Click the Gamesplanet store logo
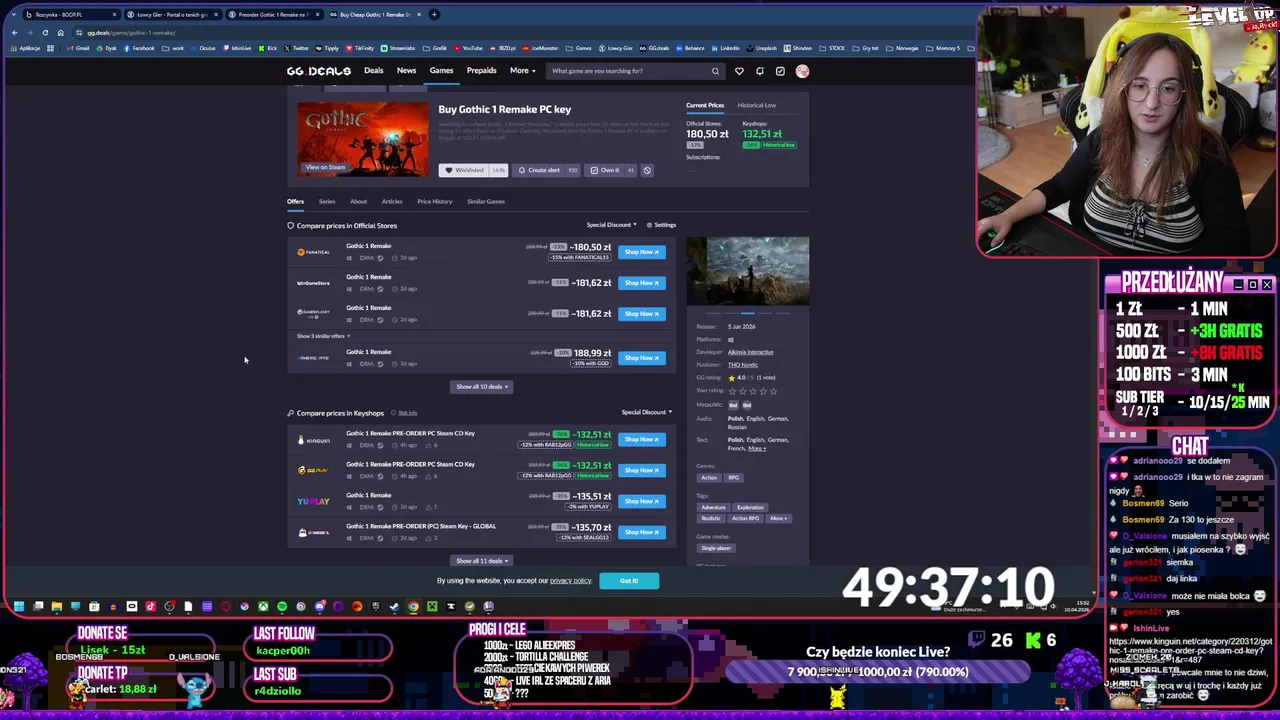 click(313, 313)
